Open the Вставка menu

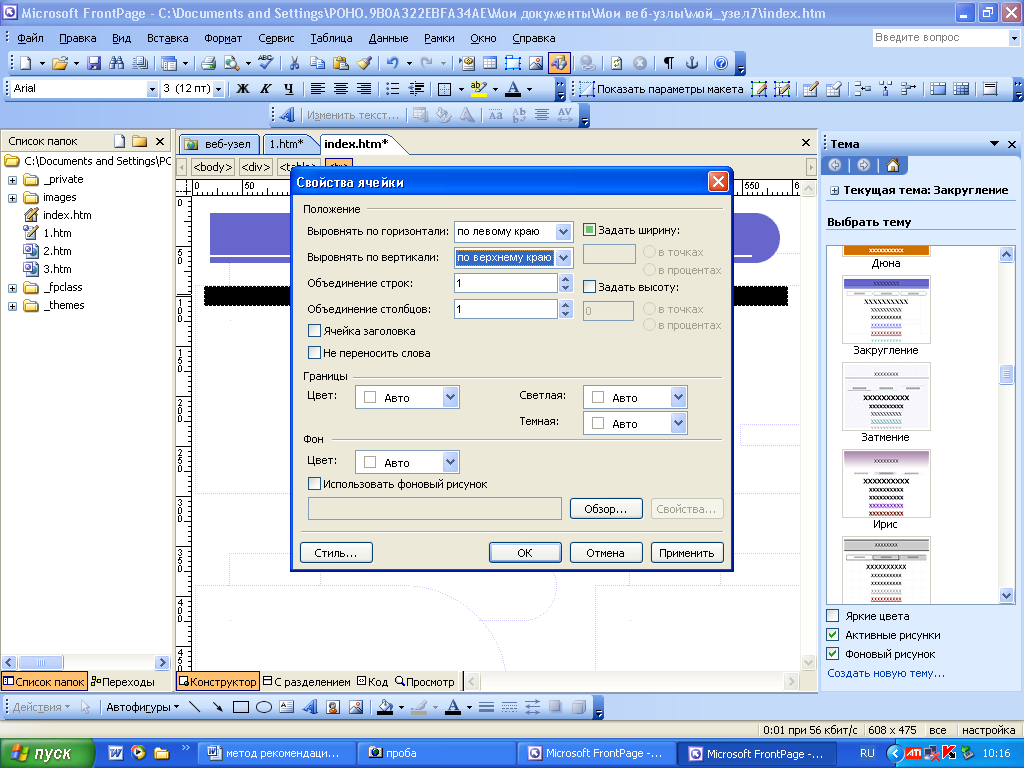coord(167,38)
